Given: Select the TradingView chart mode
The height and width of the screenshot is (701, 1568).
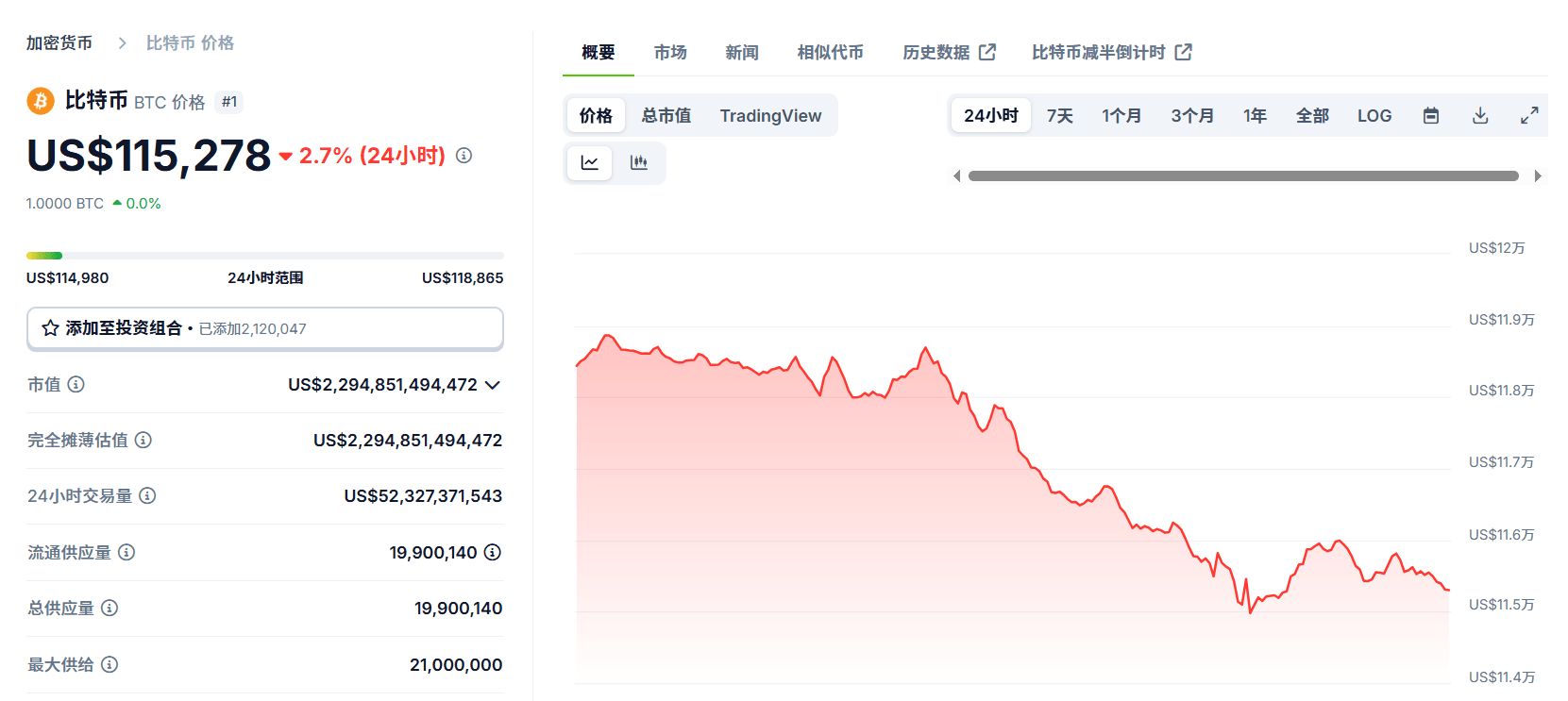Looking at the screenshot, I should pos(770,115).
